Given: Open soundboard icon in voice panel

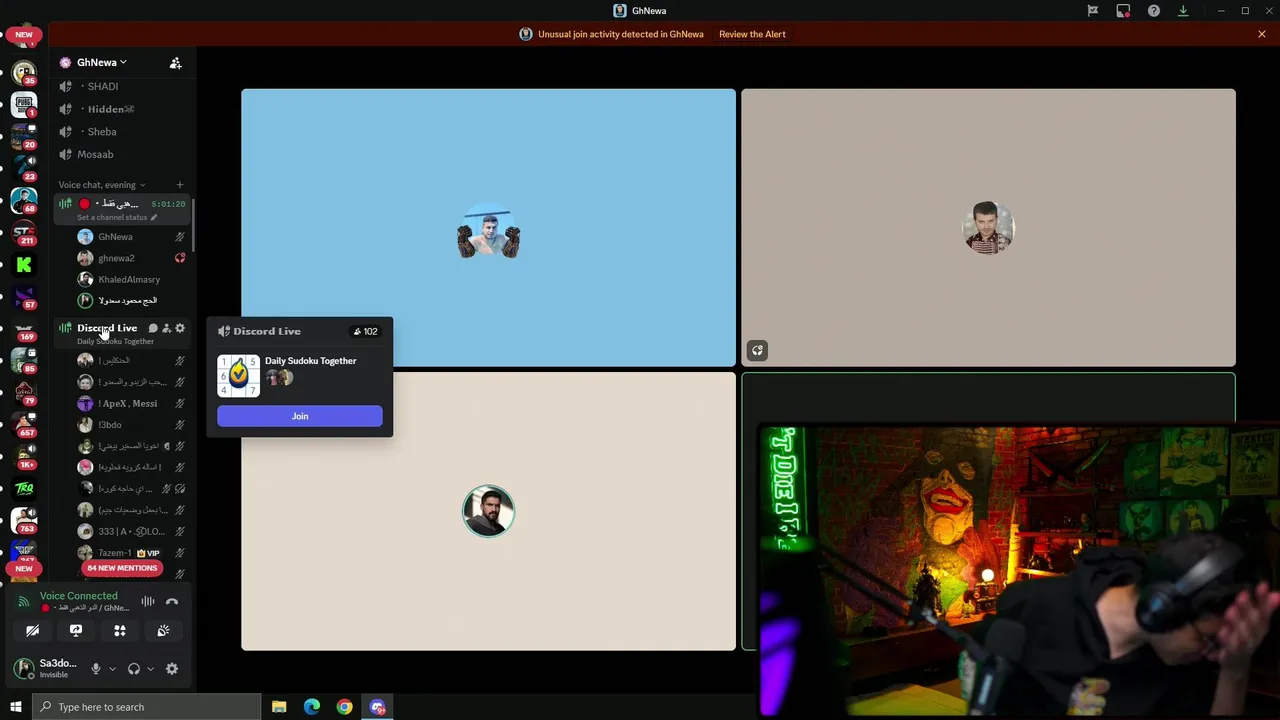Looking at the screenshot, I should point(163,631).
